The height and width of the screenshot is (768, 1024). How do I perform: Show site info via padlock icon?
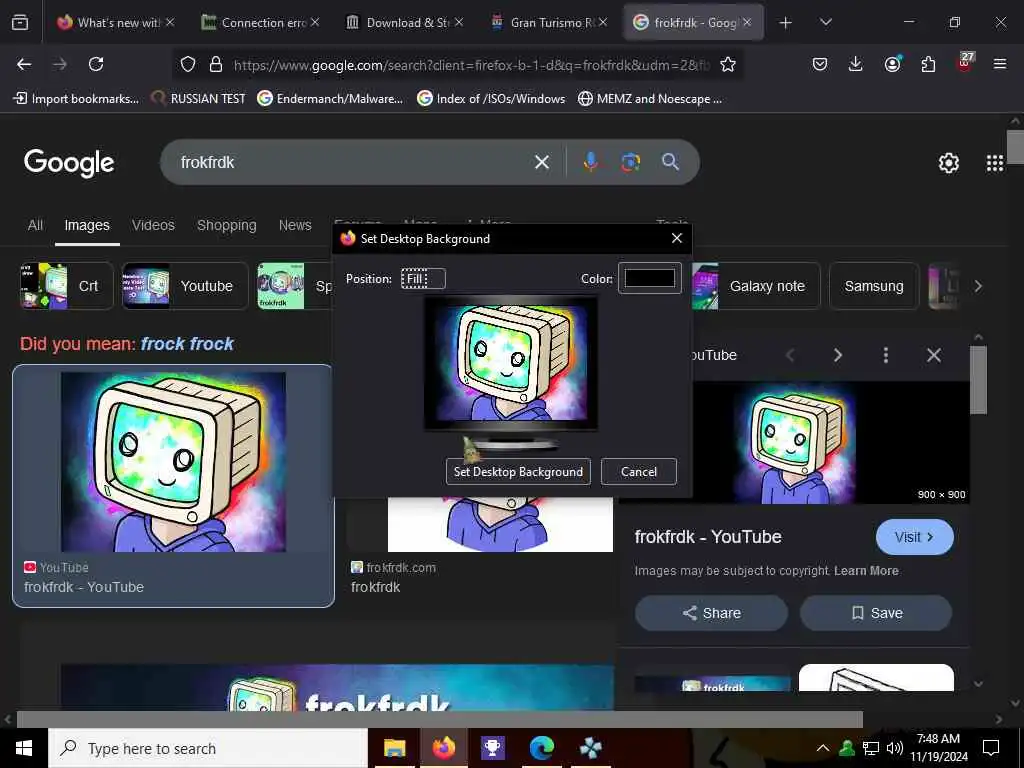click(216, 64)
